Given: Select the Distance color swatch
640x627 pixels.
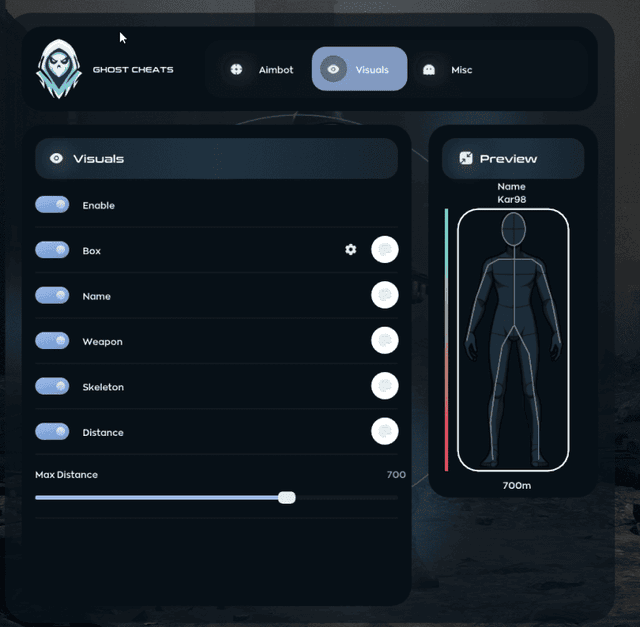Looking at the screenshot, I should pyautogui.click(x=385, y=431).
